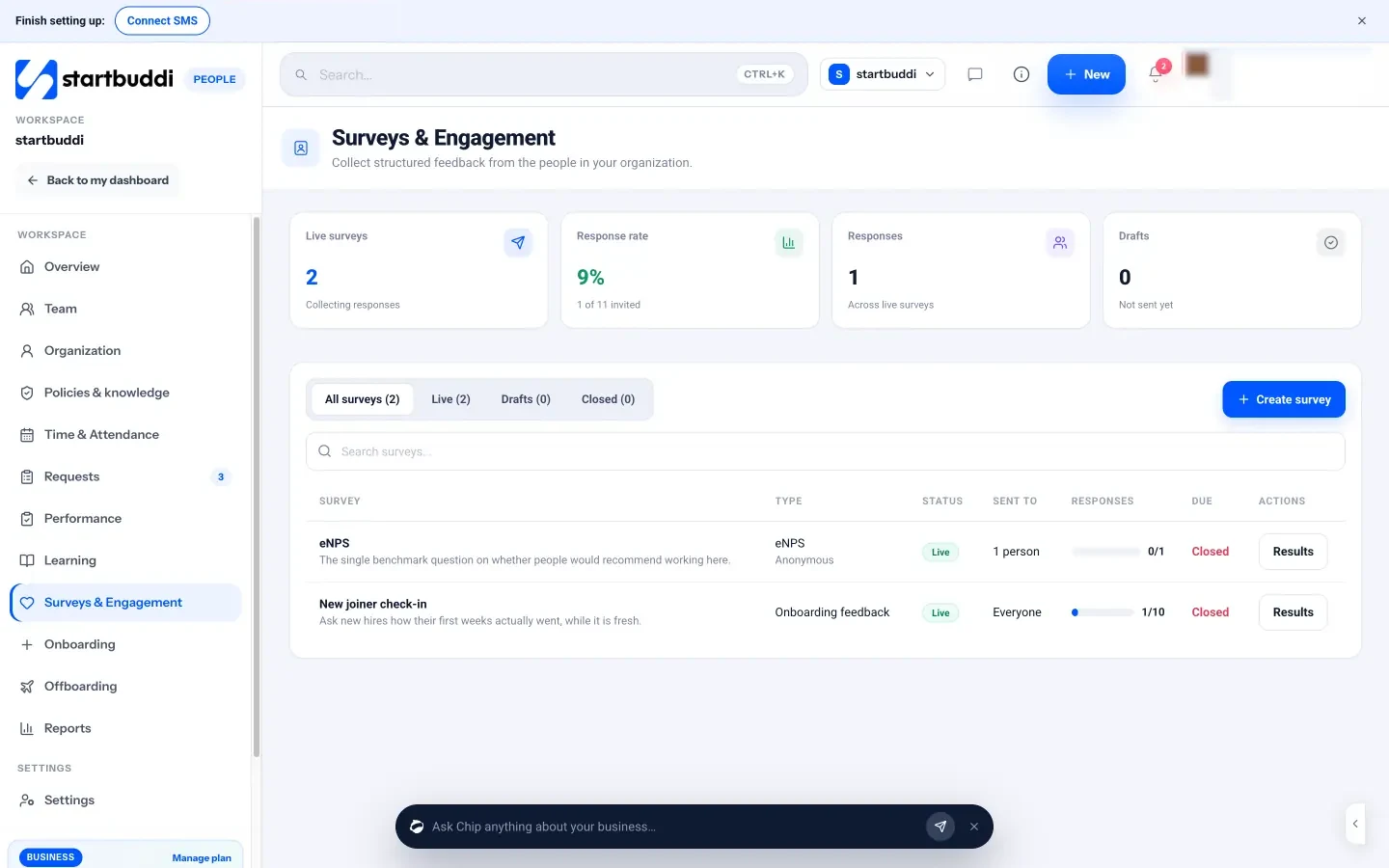Click the startbuddi logo
This screenshot has width=1389, height=868.
tap(95, 79)
